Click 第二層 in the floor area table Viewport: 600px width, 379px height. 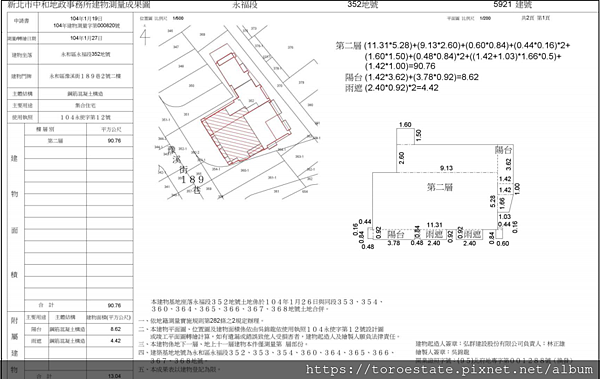click(55, 141)
